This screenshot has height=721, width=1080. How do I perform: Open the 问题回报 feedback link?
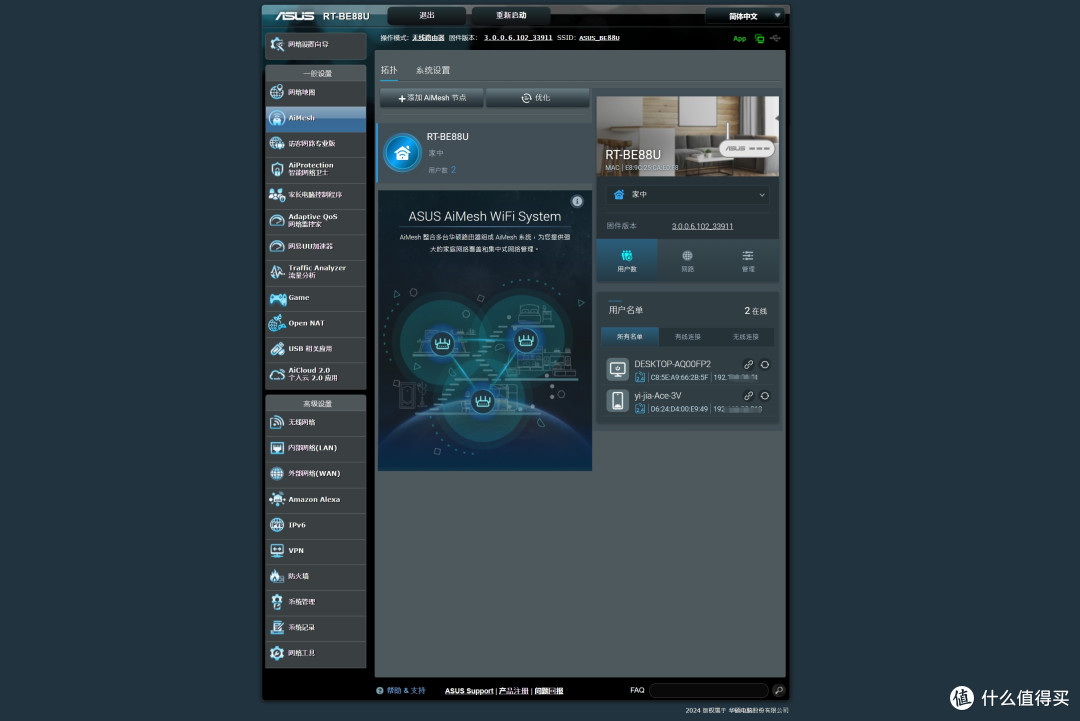pyautogui.click(x=549, y=691)
